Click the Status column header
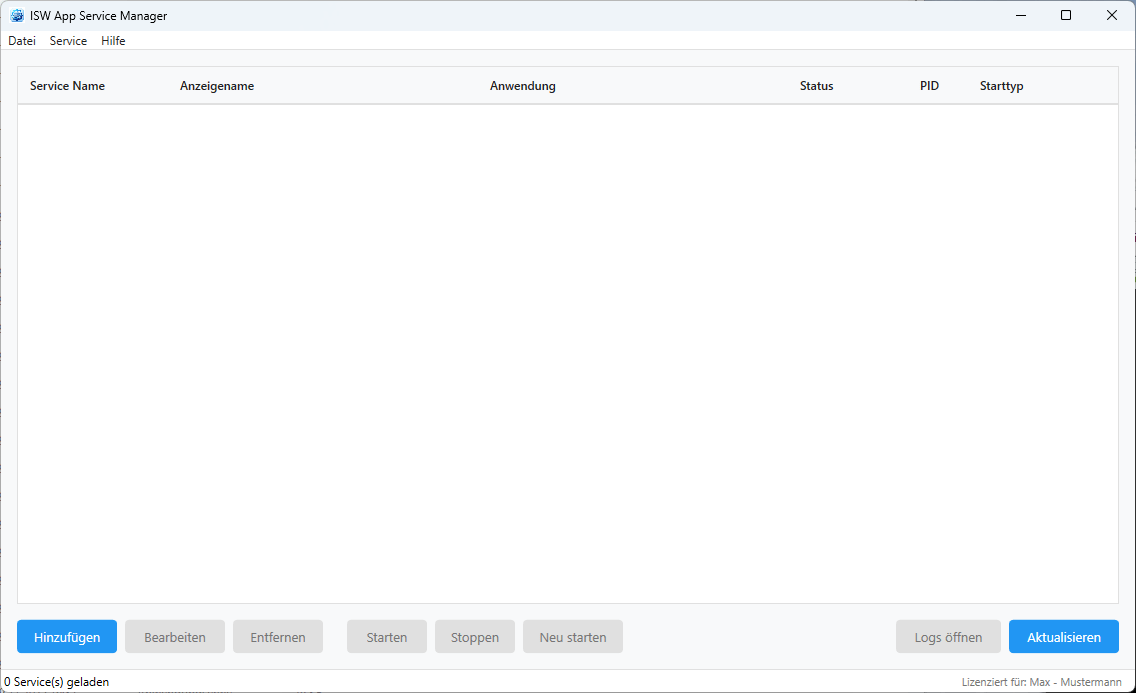 [816, 86]
